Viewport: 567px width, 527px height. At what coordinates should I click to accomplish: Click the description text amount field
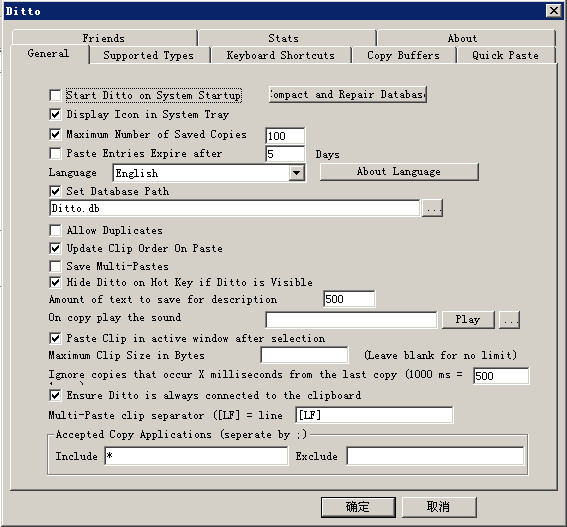tap(349, 299)
